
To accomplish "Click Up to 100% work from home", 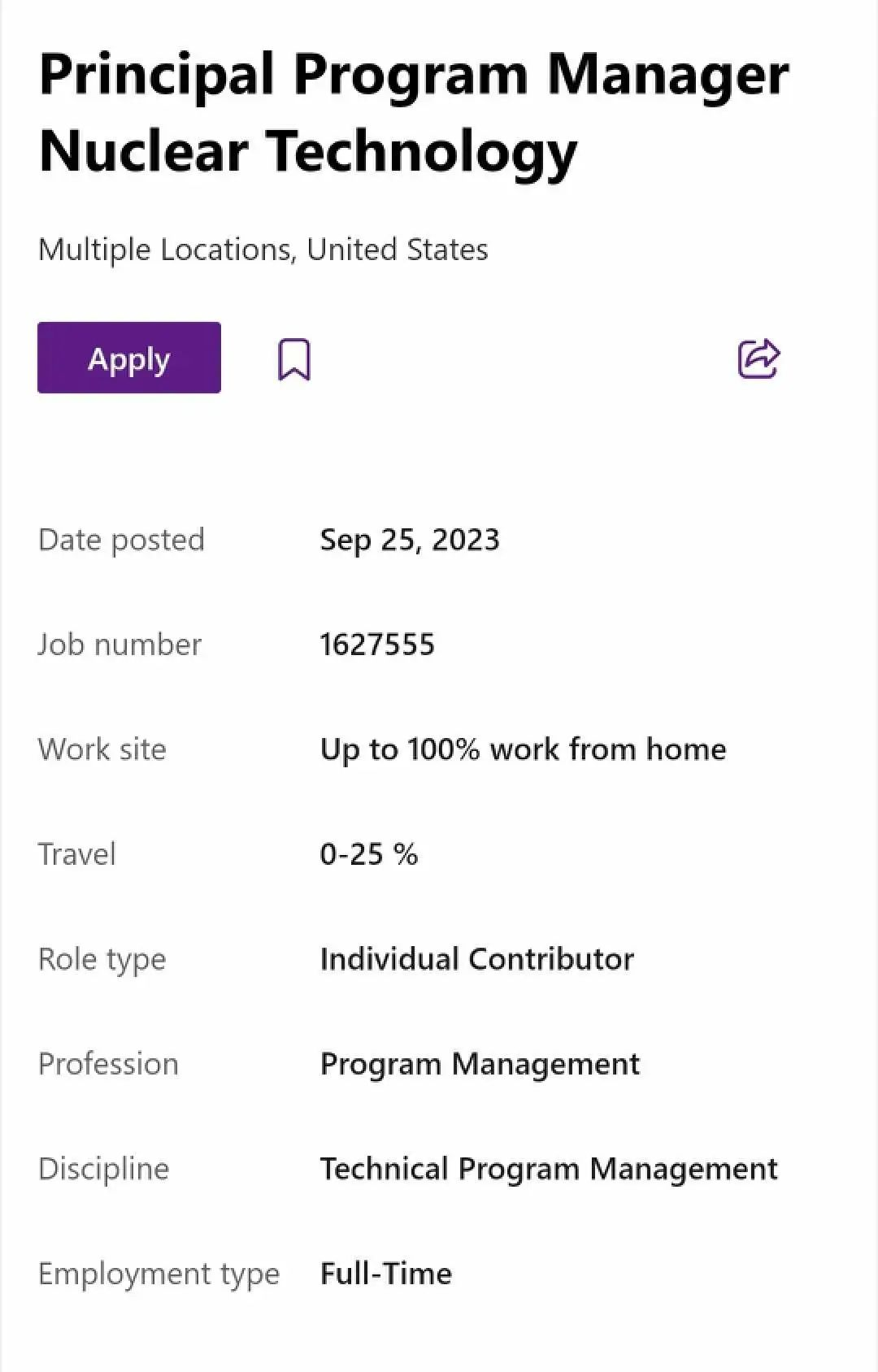I will point(524,749).
